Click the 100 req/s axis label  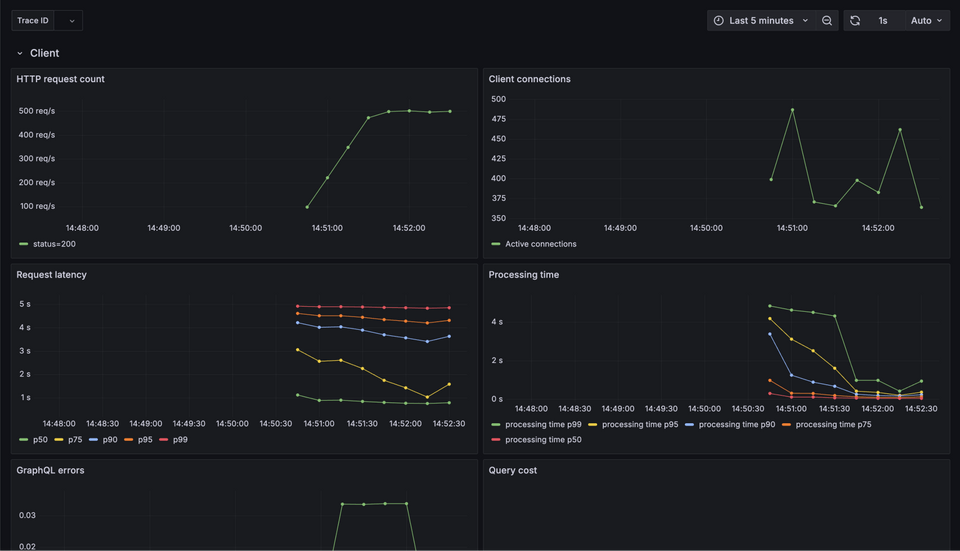pyautogui.click(x=37, y=206)
